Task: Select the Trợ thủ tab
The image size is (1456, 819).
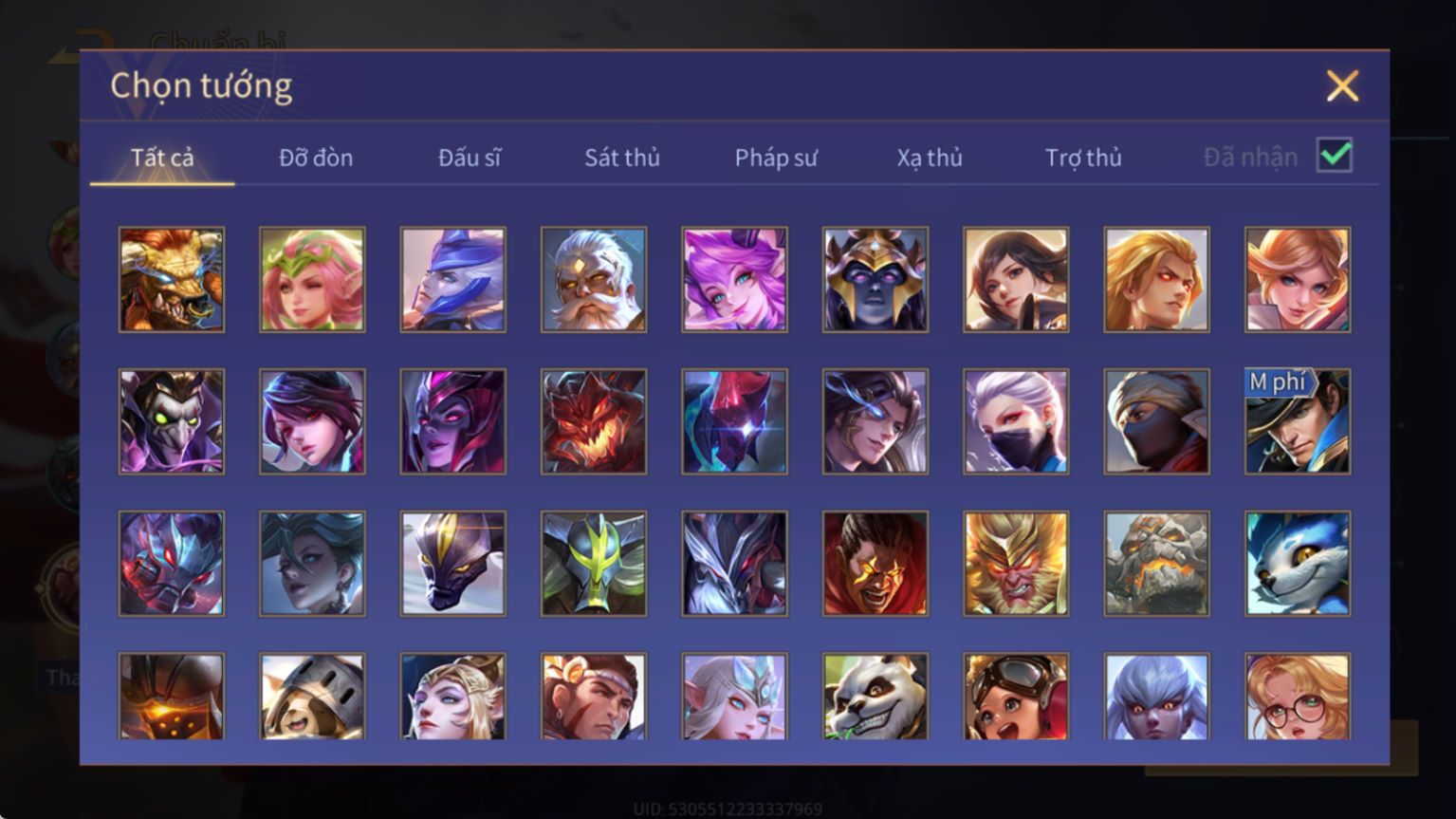Action: click(x=1083, y=158)
